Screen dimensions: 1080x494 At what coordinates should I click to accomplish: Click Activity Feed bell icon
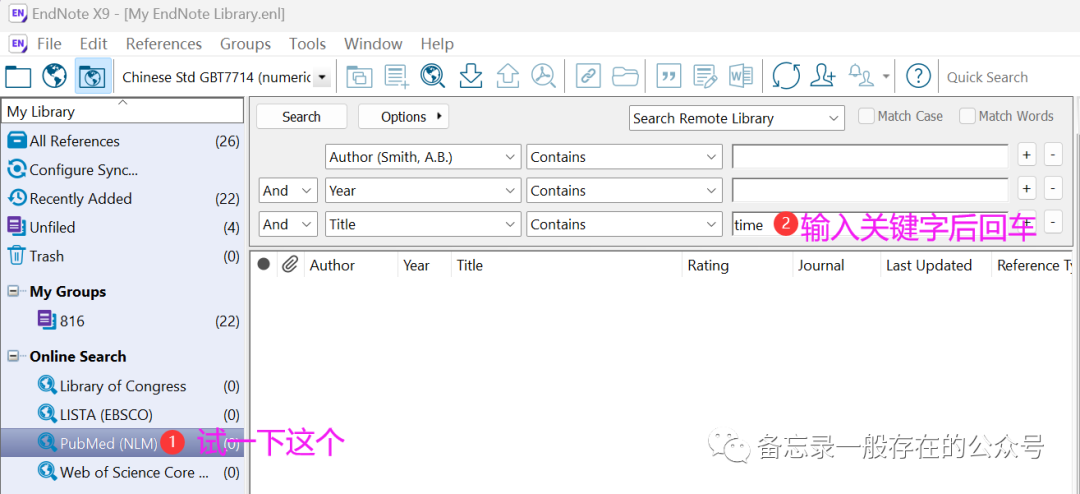coord(861,76)
